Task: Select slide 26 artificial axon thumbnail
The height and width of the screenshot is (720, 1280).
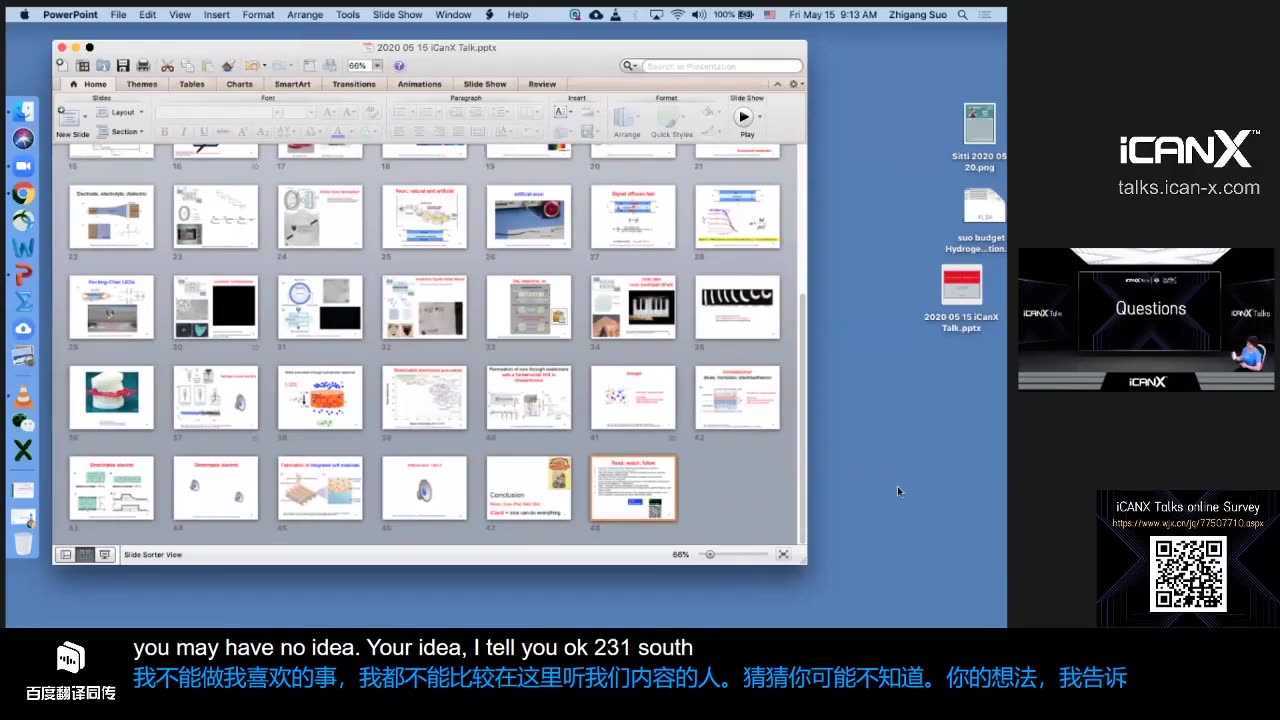Action: coord(529,216)
